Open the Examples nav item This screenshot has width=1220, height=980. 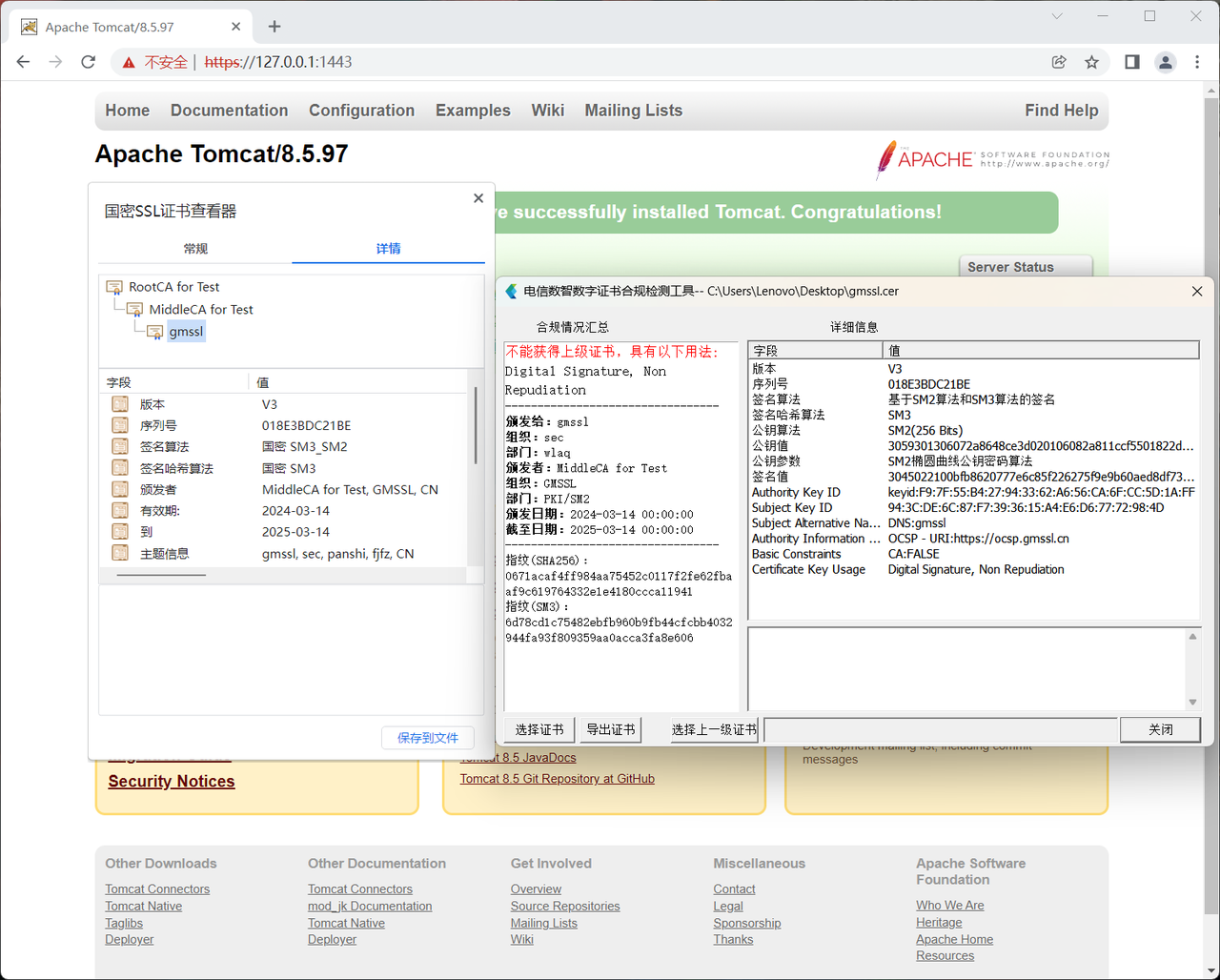pos(474,111)
